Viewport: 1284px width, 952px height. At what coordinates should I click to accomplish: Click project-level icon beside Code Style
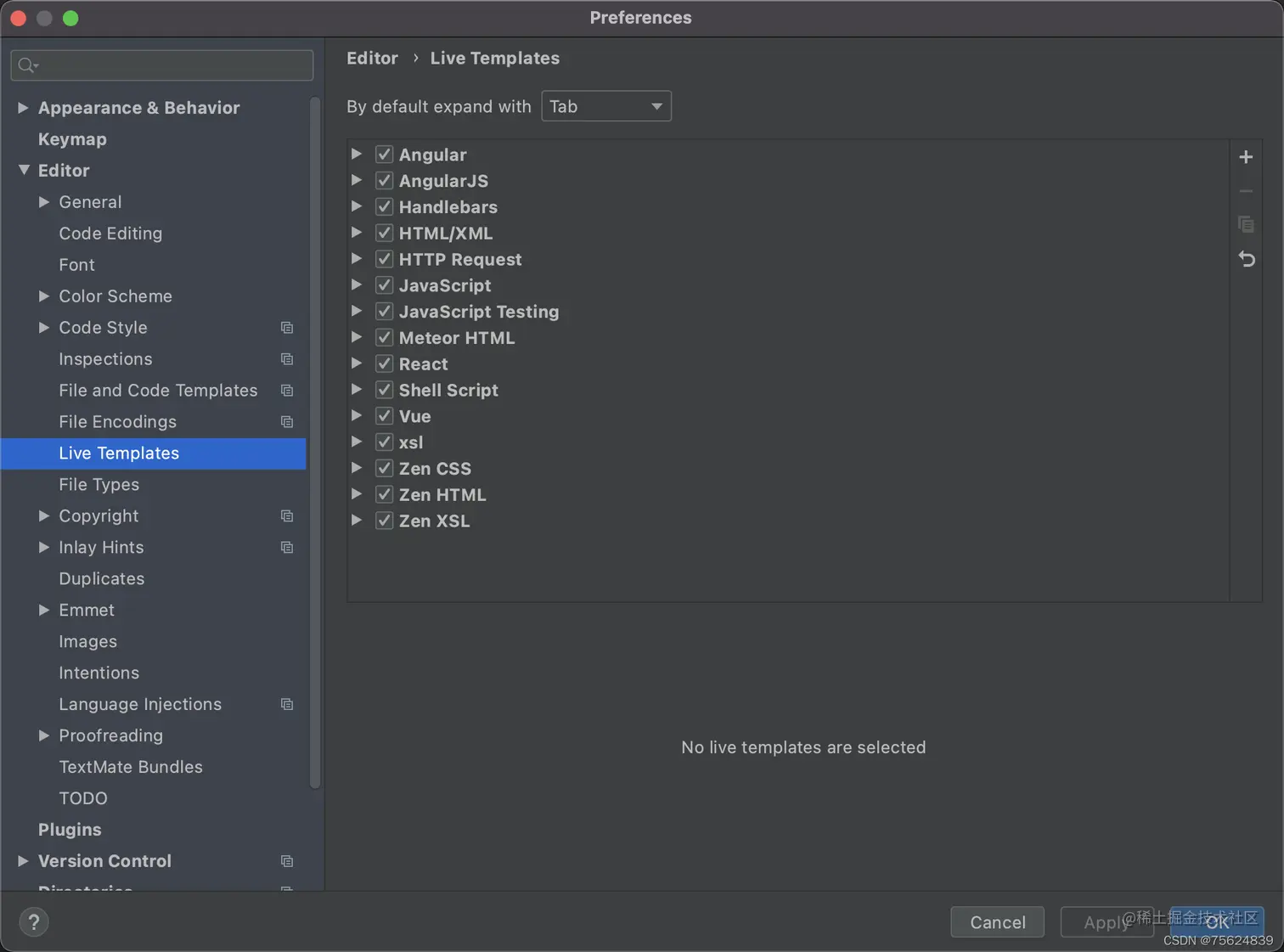pos(287,328)
